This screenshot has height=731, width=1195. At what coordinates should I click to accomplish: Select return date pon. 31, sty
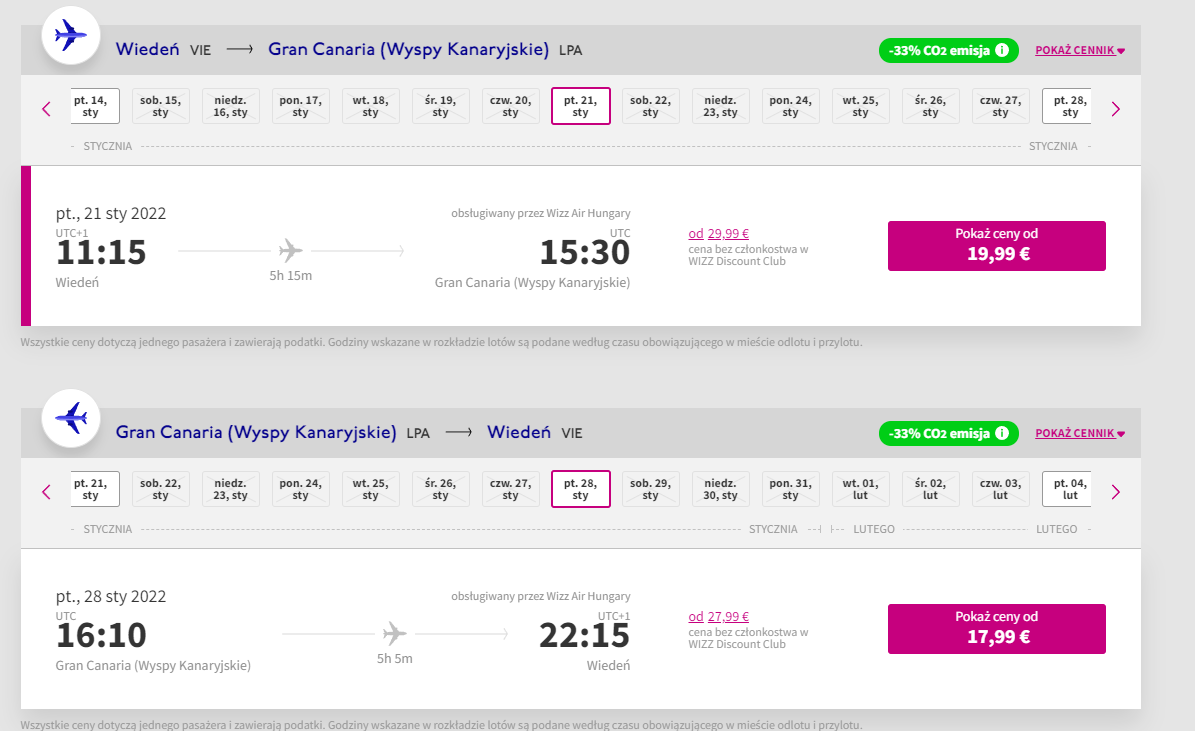[791, 489]
